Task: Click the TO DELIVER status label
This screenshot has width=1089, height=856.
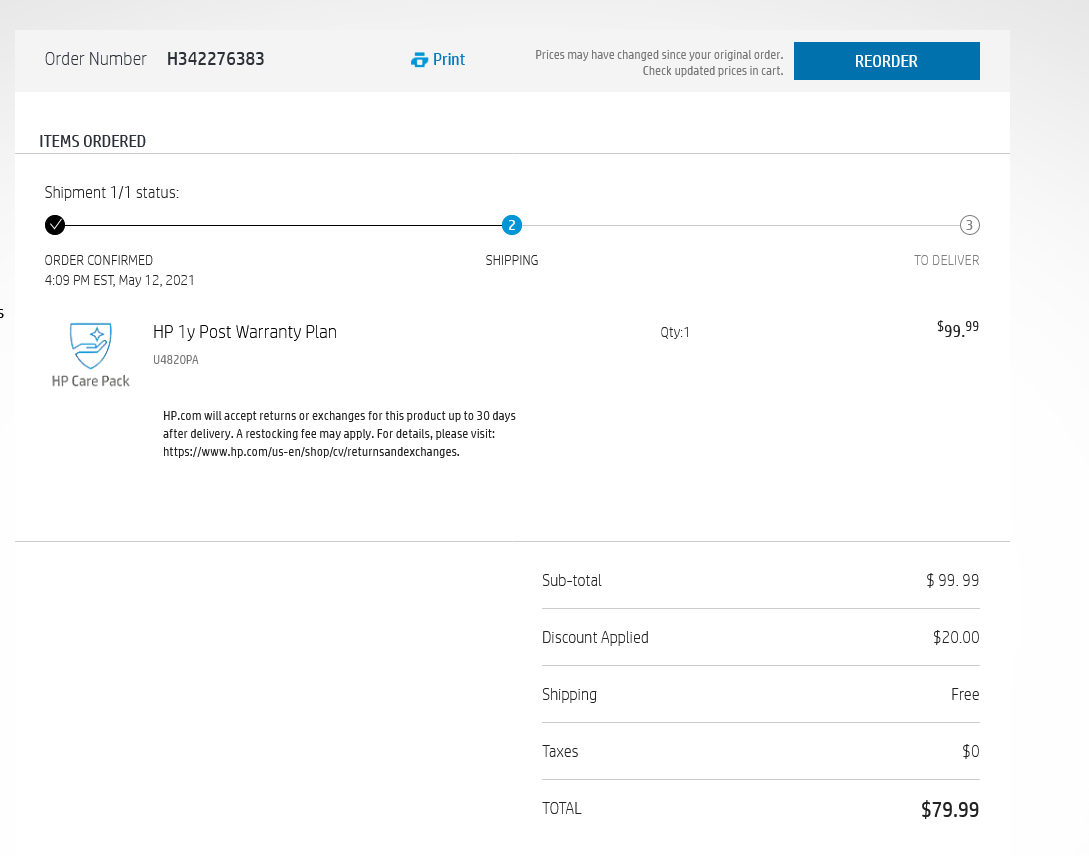Action: (x=946, y=260)
